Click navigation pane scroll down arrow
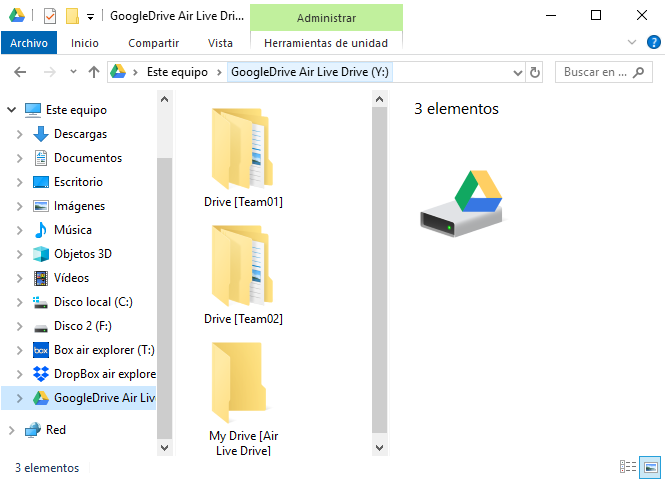Screen dimensions: 666x480 coord(164,447)
